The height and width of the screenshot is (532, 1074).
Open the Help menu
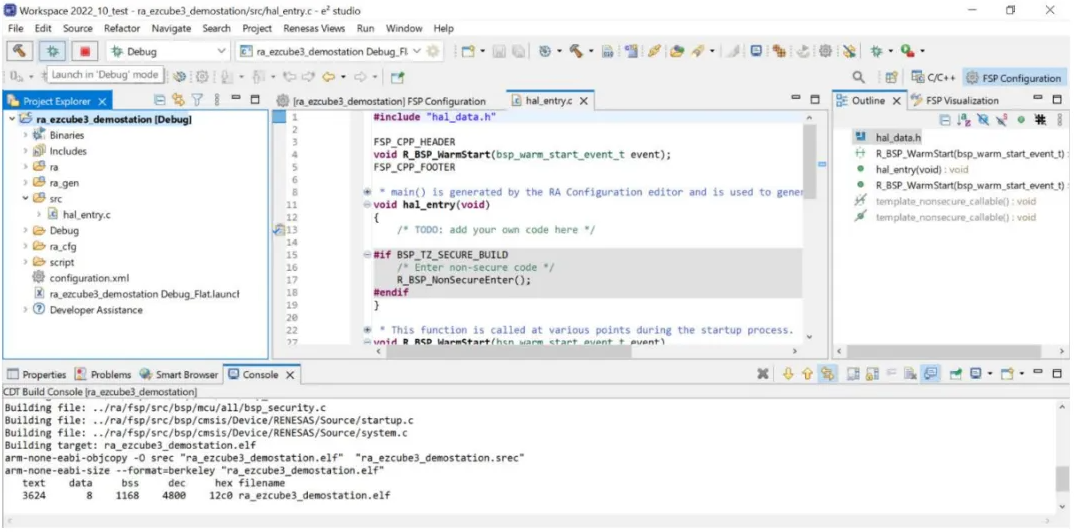tap(444, 29)
